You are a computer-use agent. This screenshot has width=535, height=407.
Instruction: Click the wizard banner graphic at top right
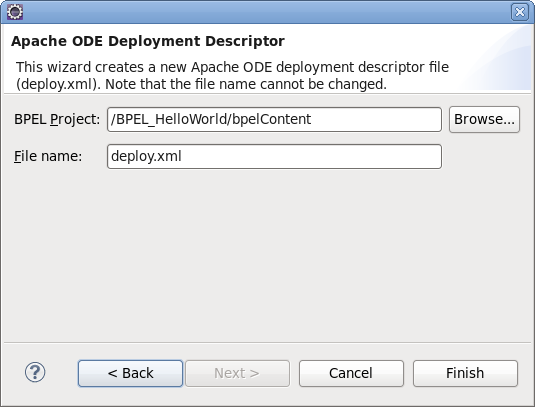point(498,58)
